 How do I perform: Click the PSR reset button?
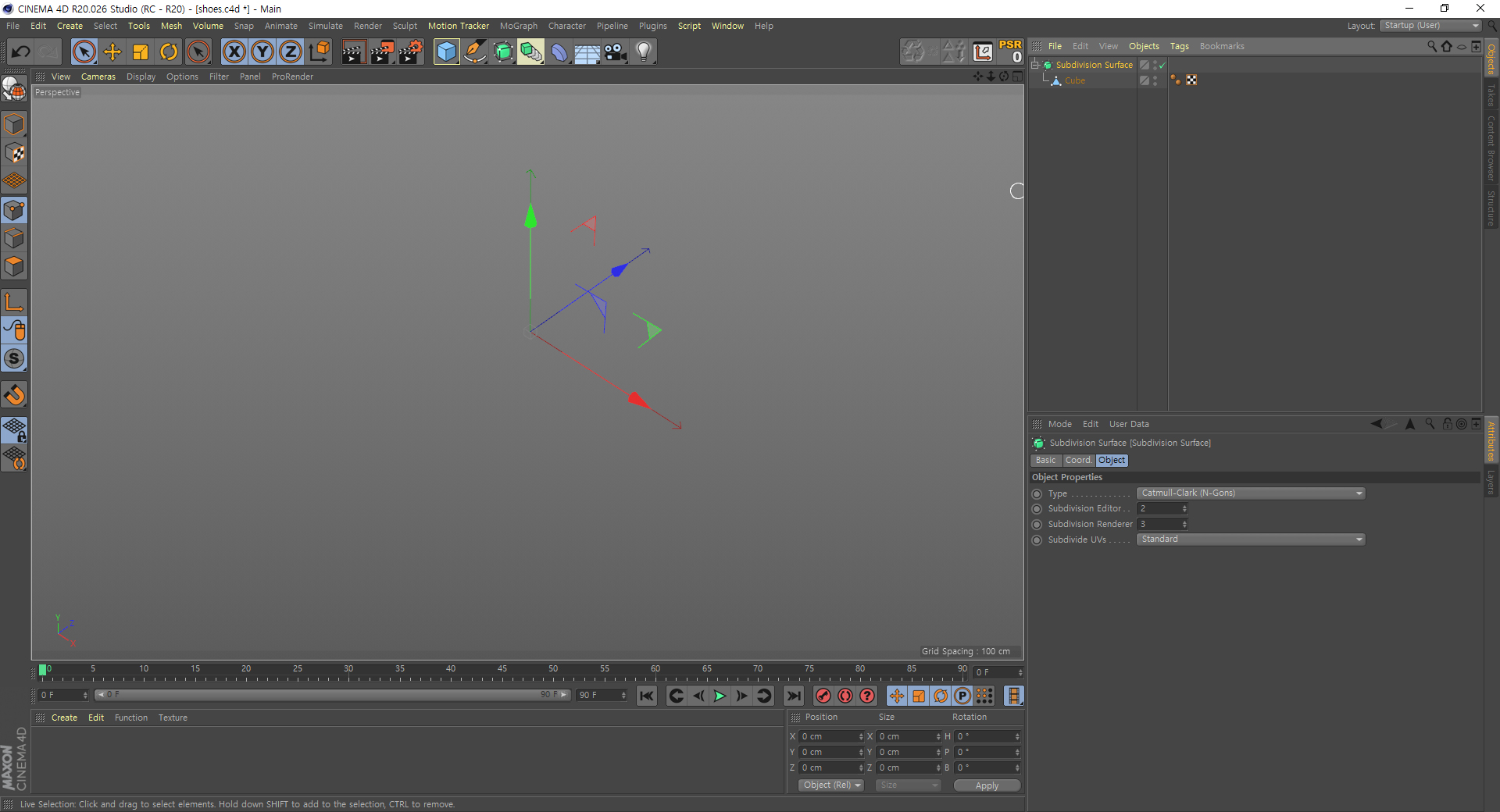pos(1010,52)
